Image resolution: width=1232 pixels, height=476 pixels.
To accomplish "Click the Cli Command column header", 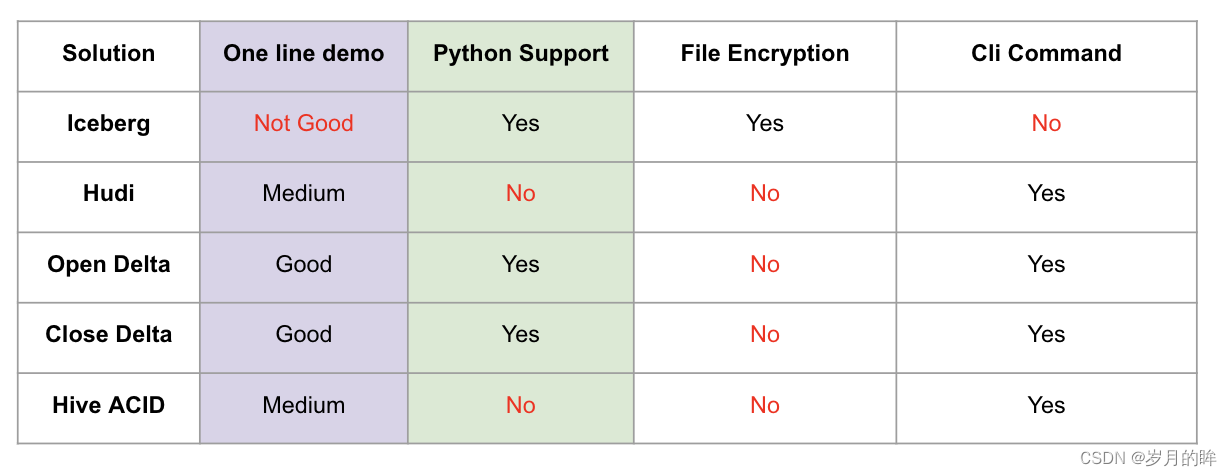I will (1046, 54).
